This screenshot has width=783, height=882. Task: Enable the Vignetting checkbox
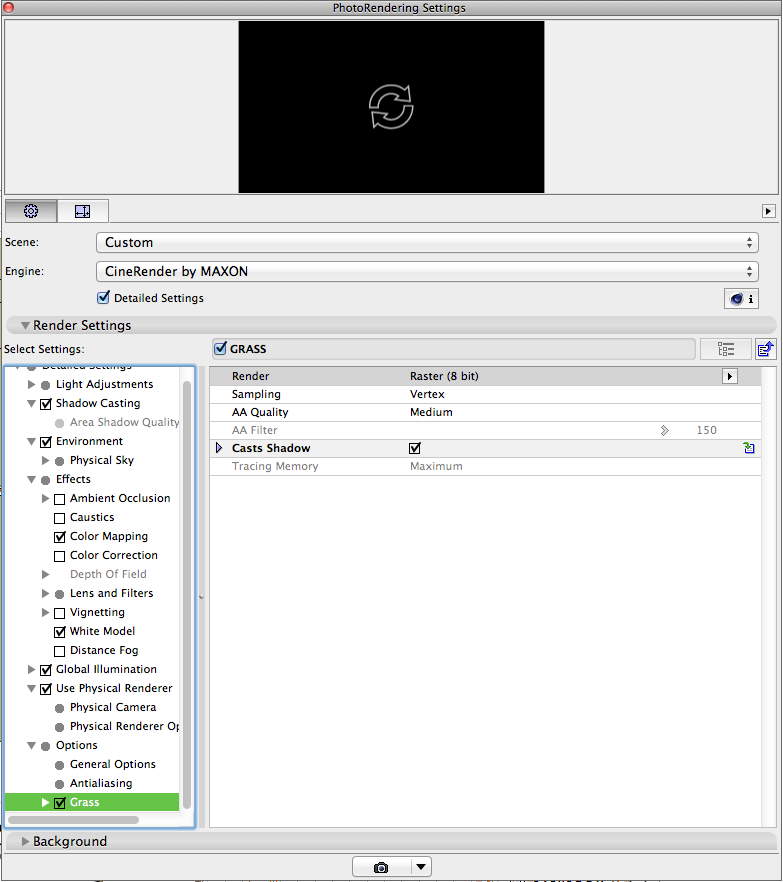[x=60, y=613]
